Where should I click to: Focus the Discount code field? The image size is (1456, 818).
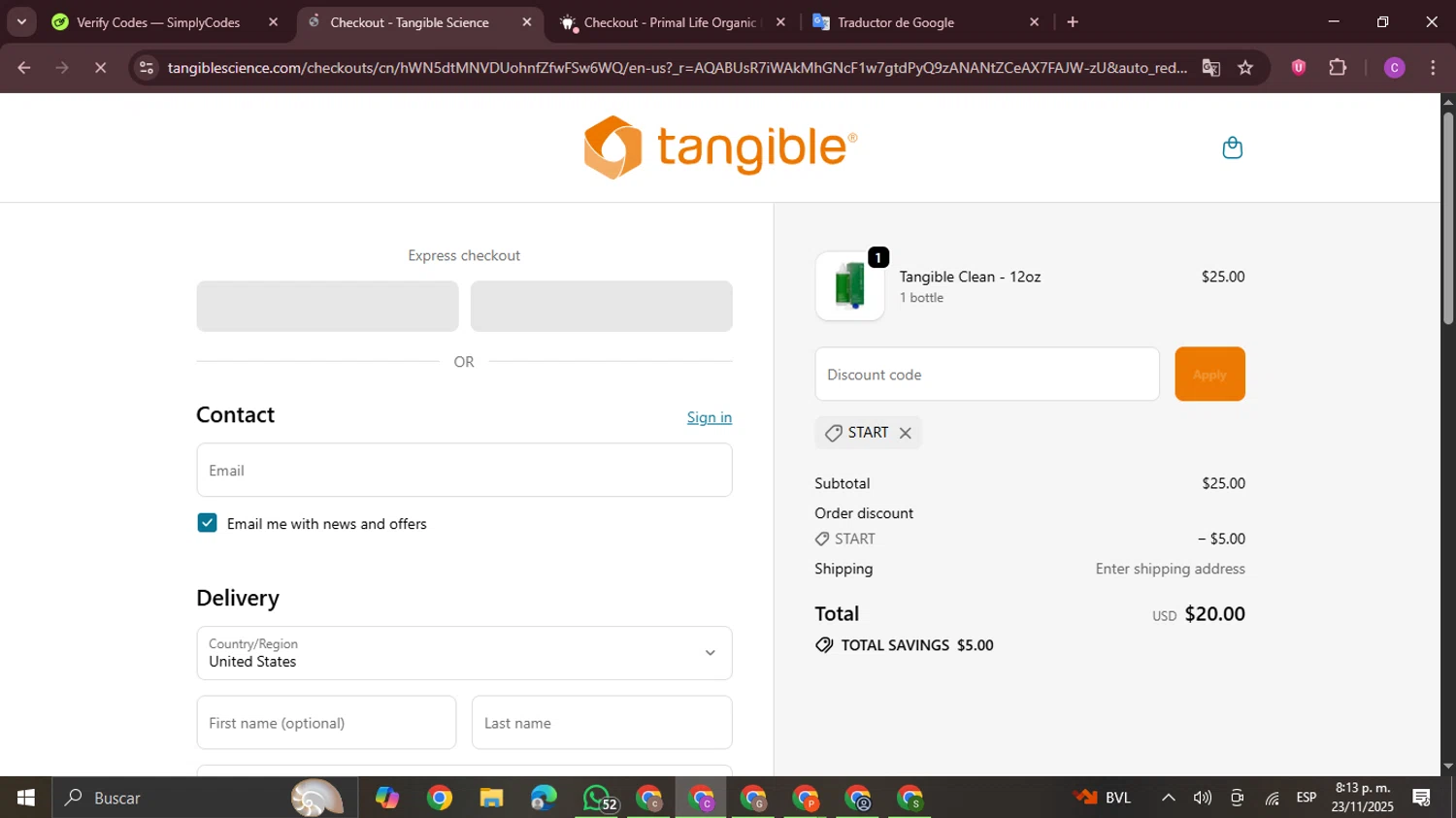click(x=987, y=374)
